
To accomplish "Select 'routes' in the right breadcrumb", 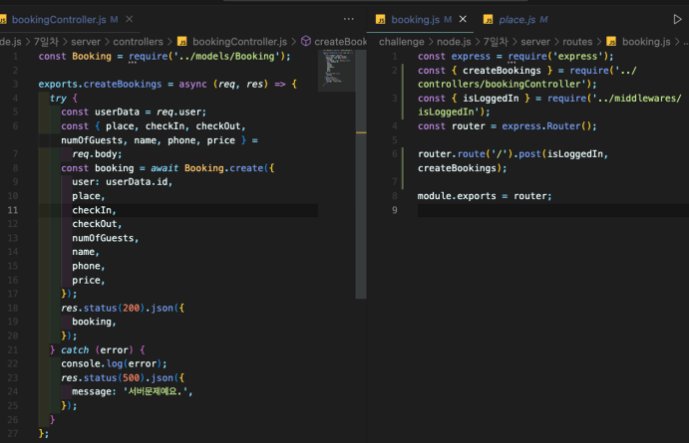I will 577,42.
